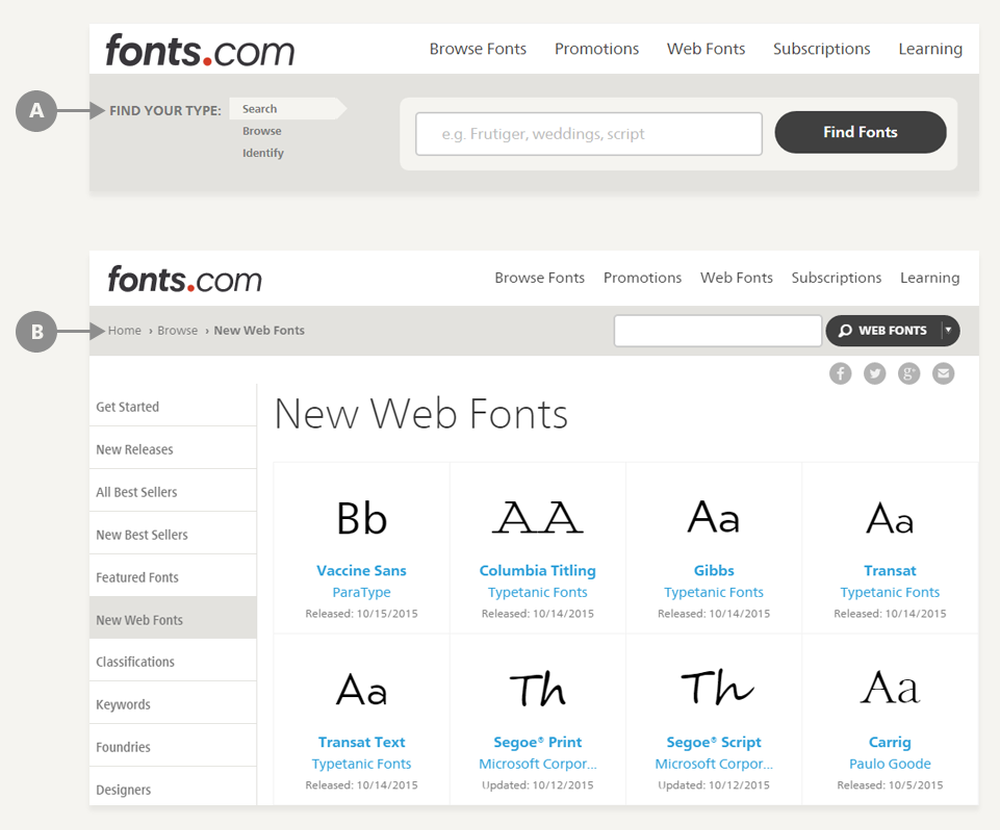Select Promotions in the navigation bar
Viewport: 1000px width, 830px height.
[x=596, y=48]
